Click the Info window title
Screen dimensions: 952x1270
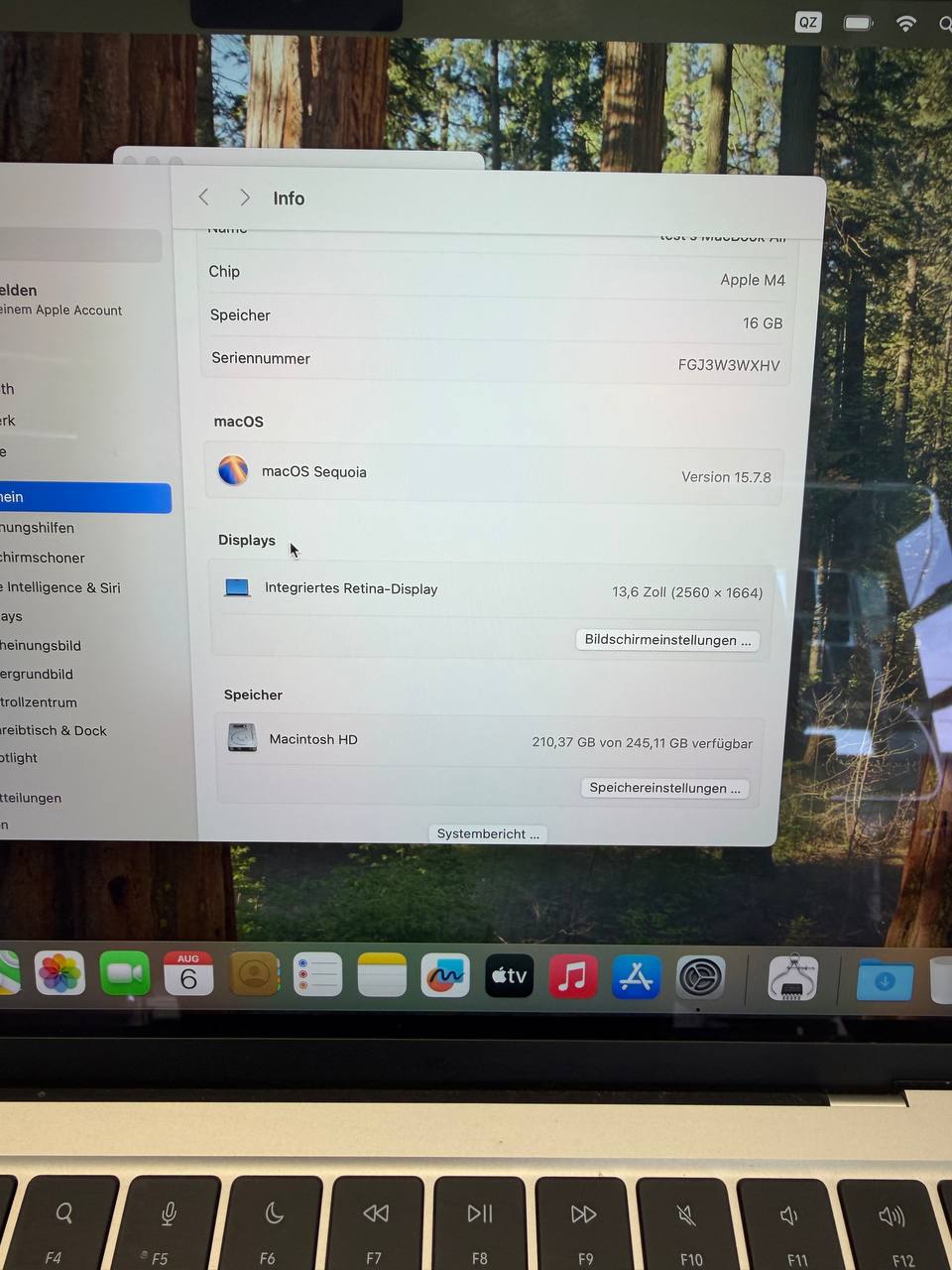pyautogui.click(x=289, y=198)
